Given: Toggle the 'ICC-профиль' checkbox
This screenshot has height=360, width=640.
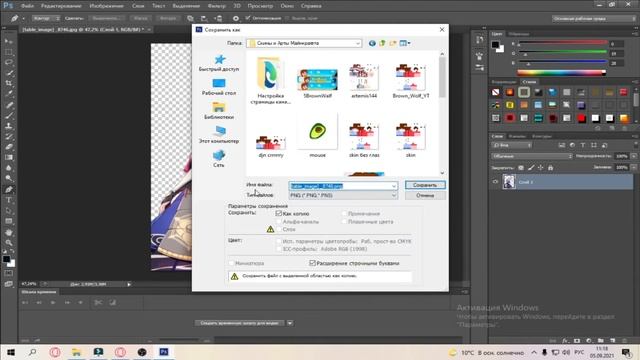Looking at the screenshot, I should pyautogui.click(x=279, y=249).
